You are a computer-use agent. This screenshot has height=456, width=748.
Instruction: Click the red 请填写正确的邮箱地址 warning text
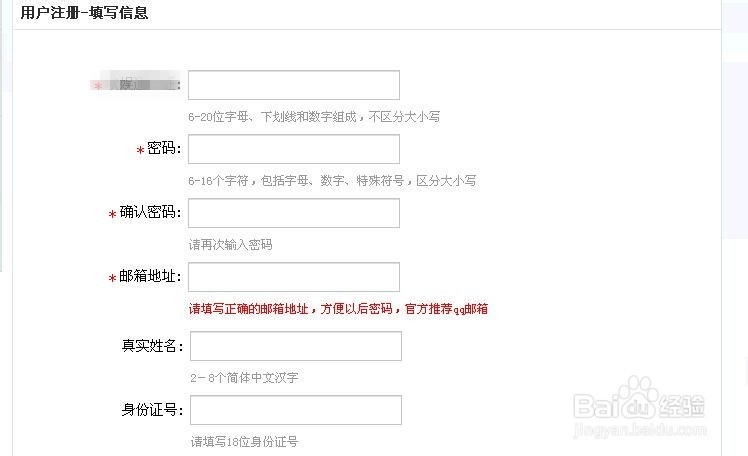(x=338, y=309)
